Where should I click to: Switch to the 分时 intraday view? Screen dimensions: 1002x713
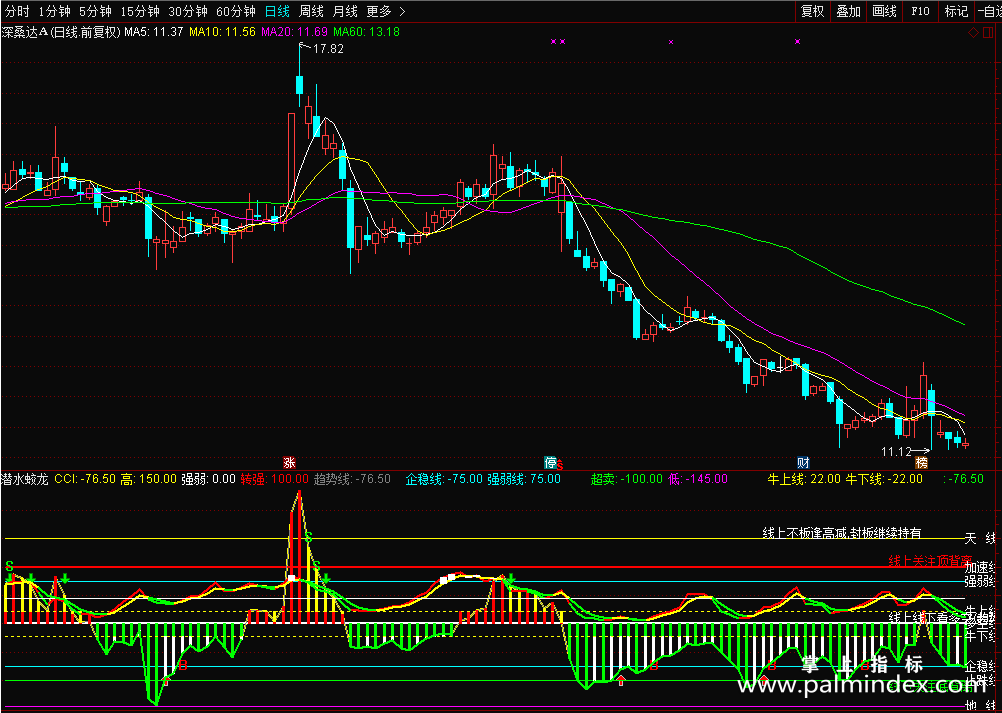point(15,11)
